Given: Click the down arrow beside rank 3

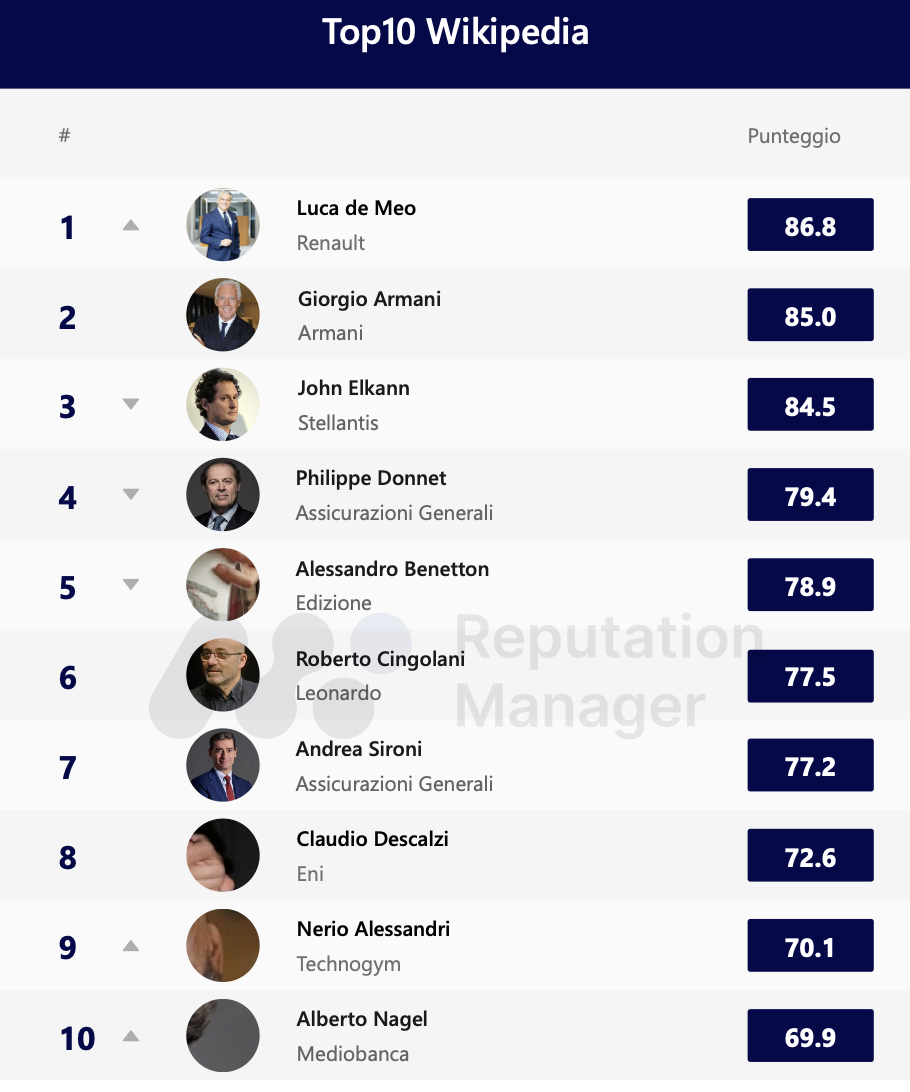Looking at the screenshot, I should [130, 404].
